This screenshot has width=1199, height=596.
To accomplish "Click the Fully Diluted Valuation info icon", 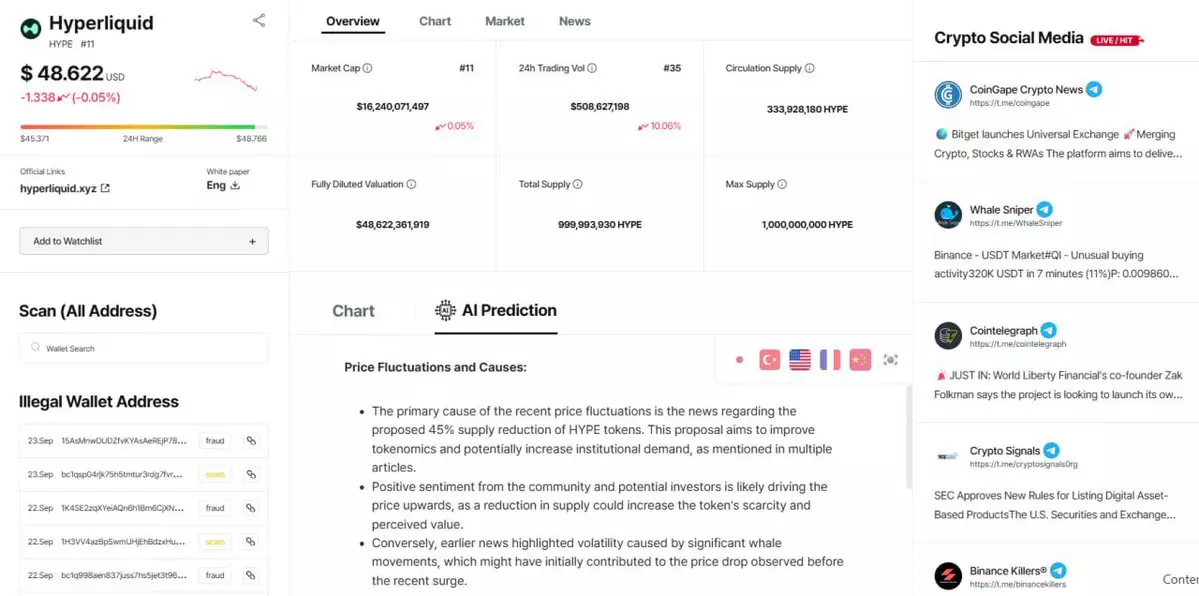I will [x=411, y=184].
